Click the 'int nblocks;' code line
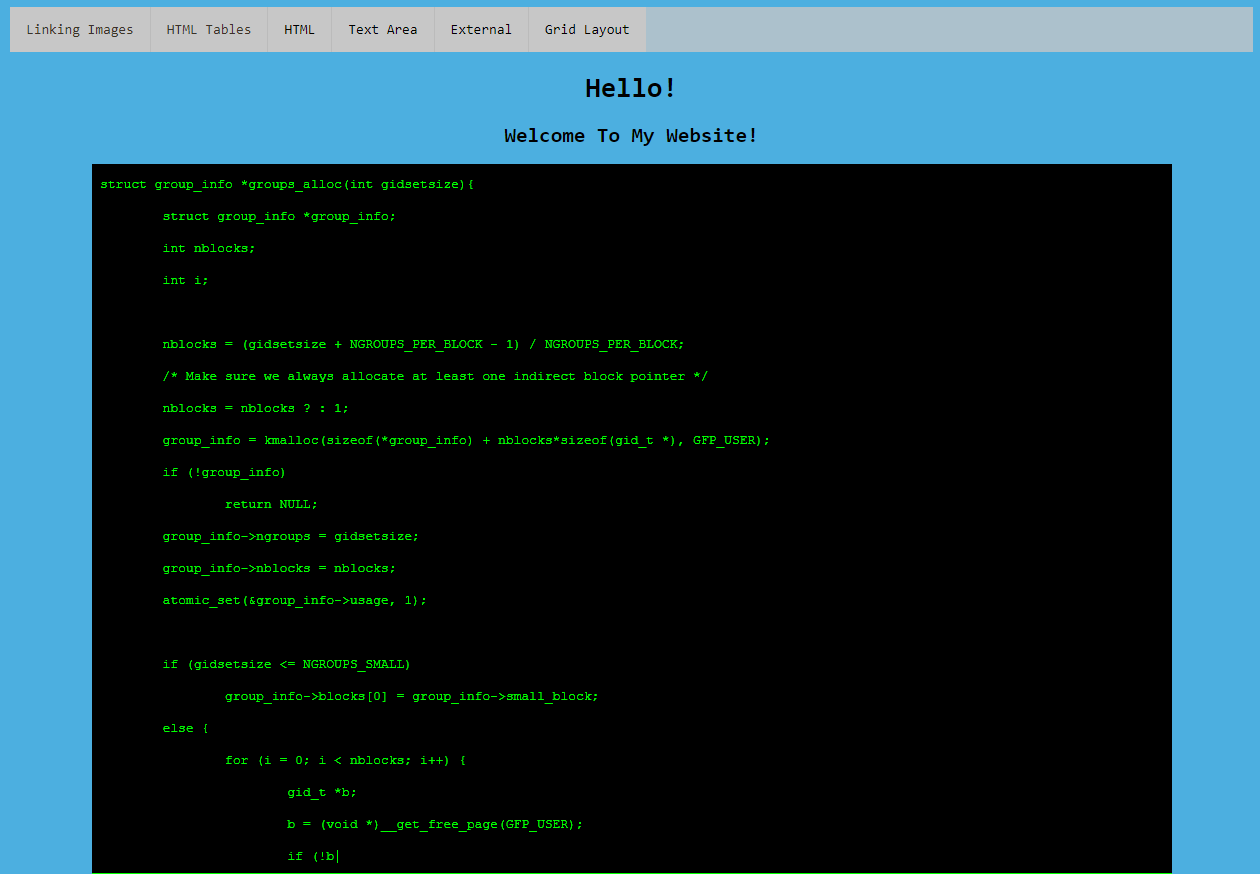 pos(209,248)
